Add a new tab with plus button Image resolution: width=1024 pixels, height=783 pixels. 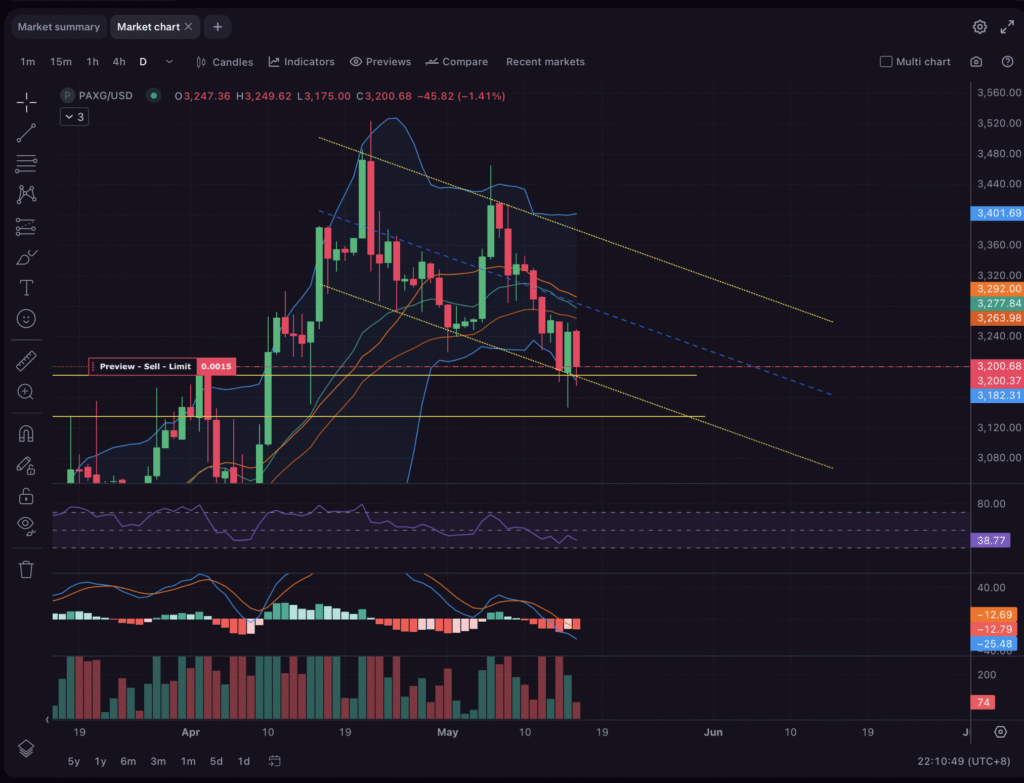pos(217,27)
